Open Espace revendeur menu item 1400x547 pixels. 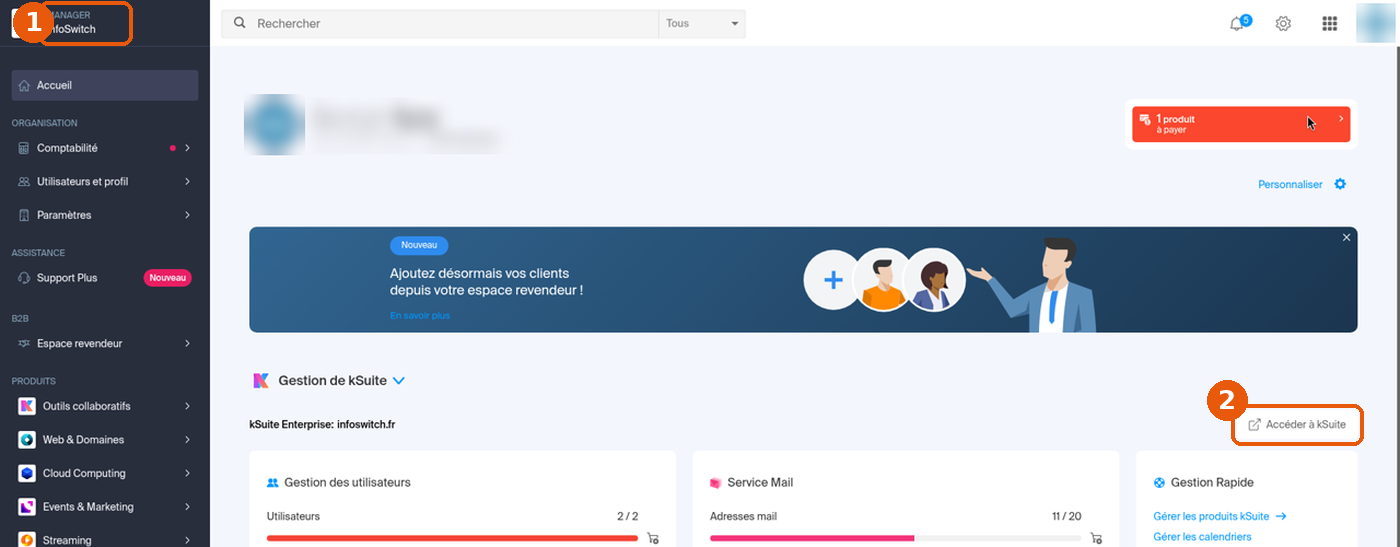(105, 344)
